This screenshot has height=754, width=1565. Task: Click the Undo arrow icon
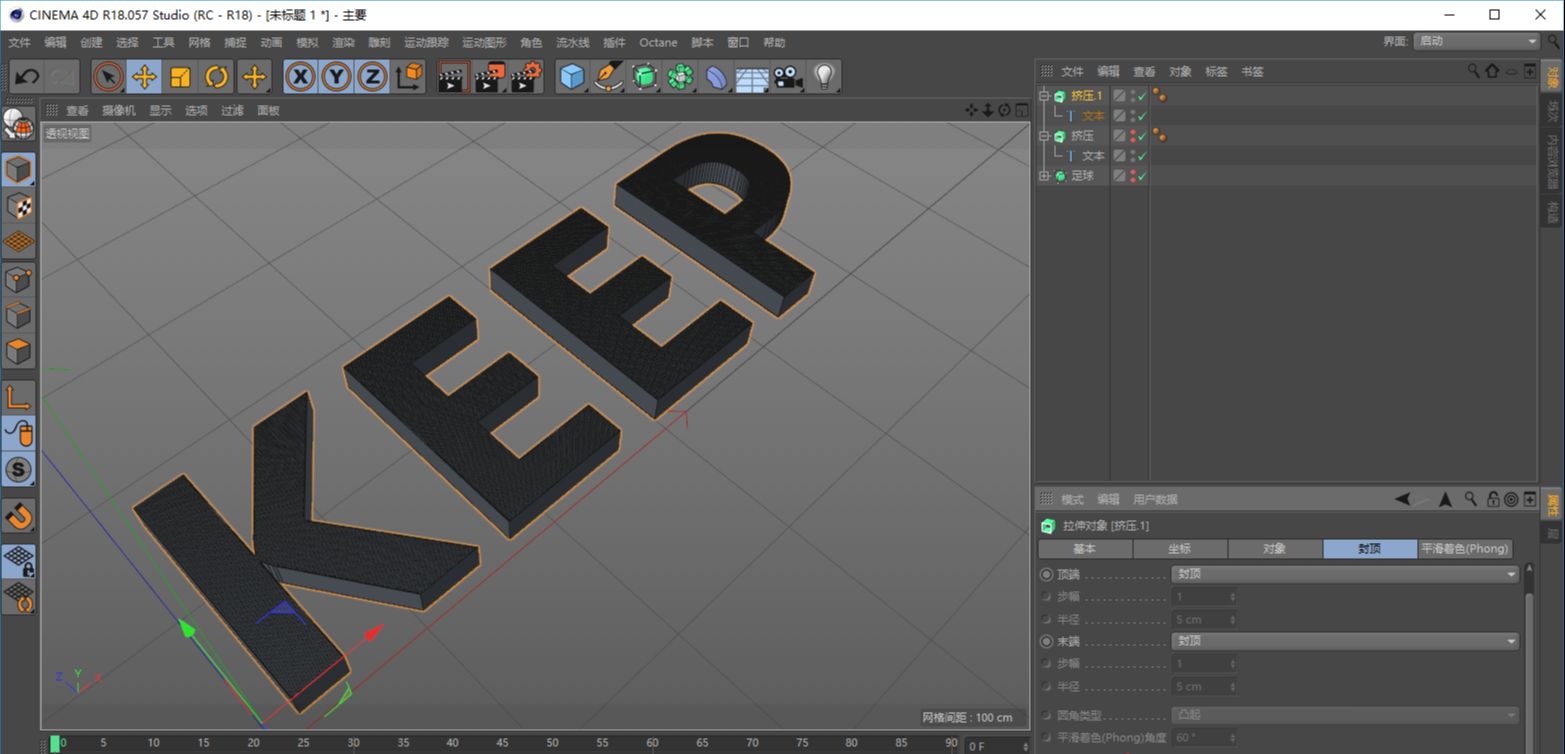click(27, 76)
